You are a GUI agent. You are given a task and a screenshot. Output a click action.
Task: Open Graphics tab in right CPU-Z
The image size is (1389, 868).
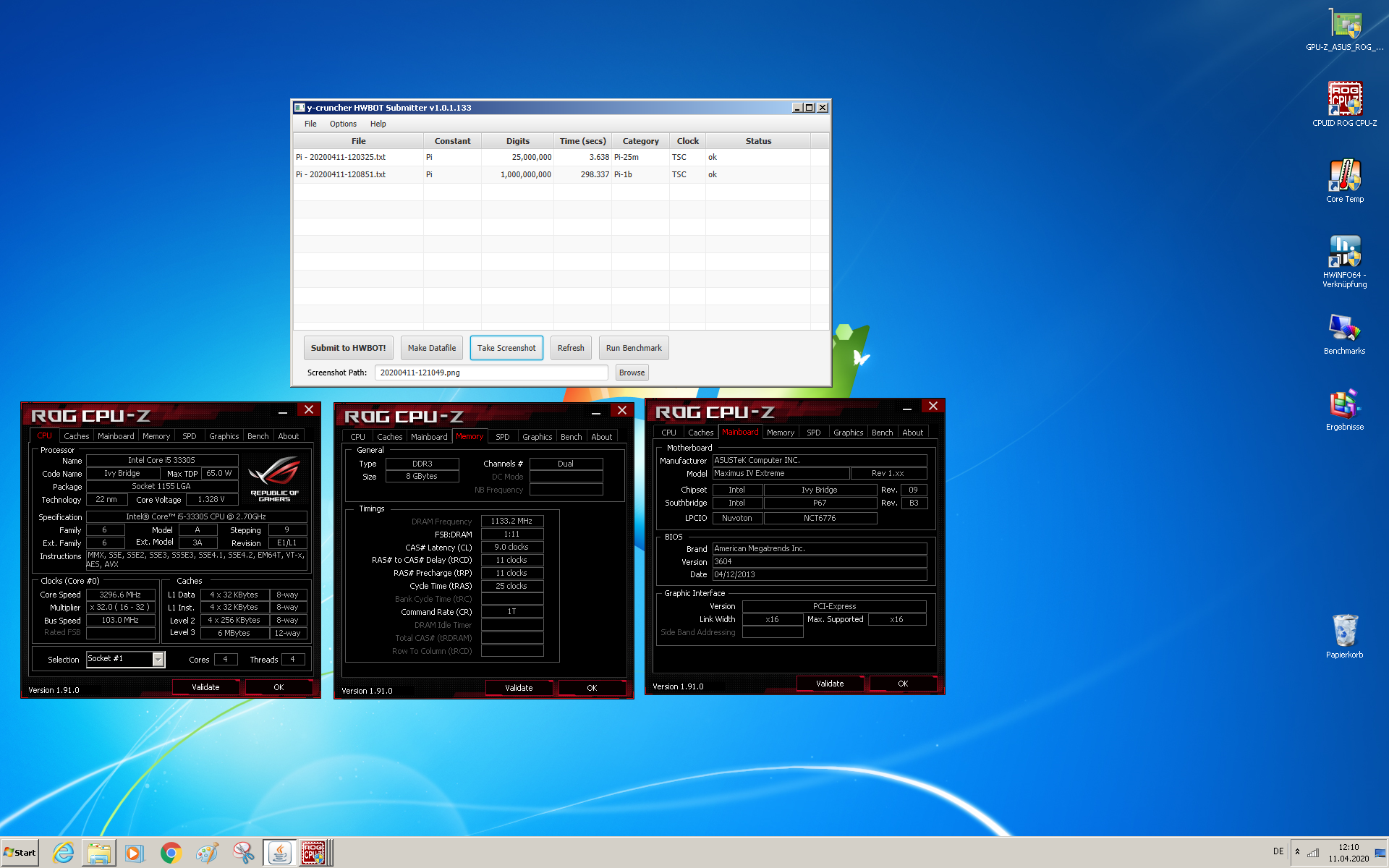[849, 433]
